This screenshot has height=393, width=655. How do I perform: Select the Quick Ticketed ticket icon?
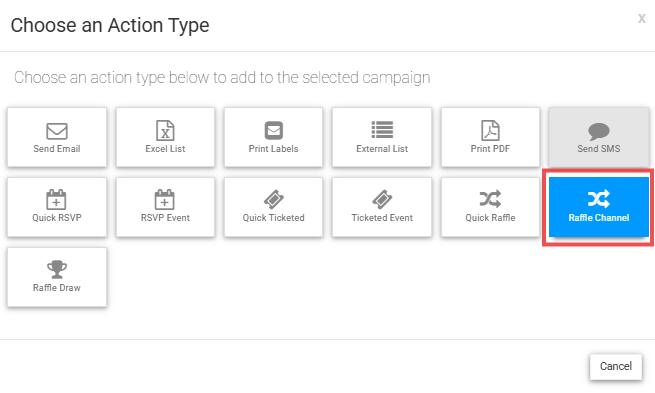point(274,199)
